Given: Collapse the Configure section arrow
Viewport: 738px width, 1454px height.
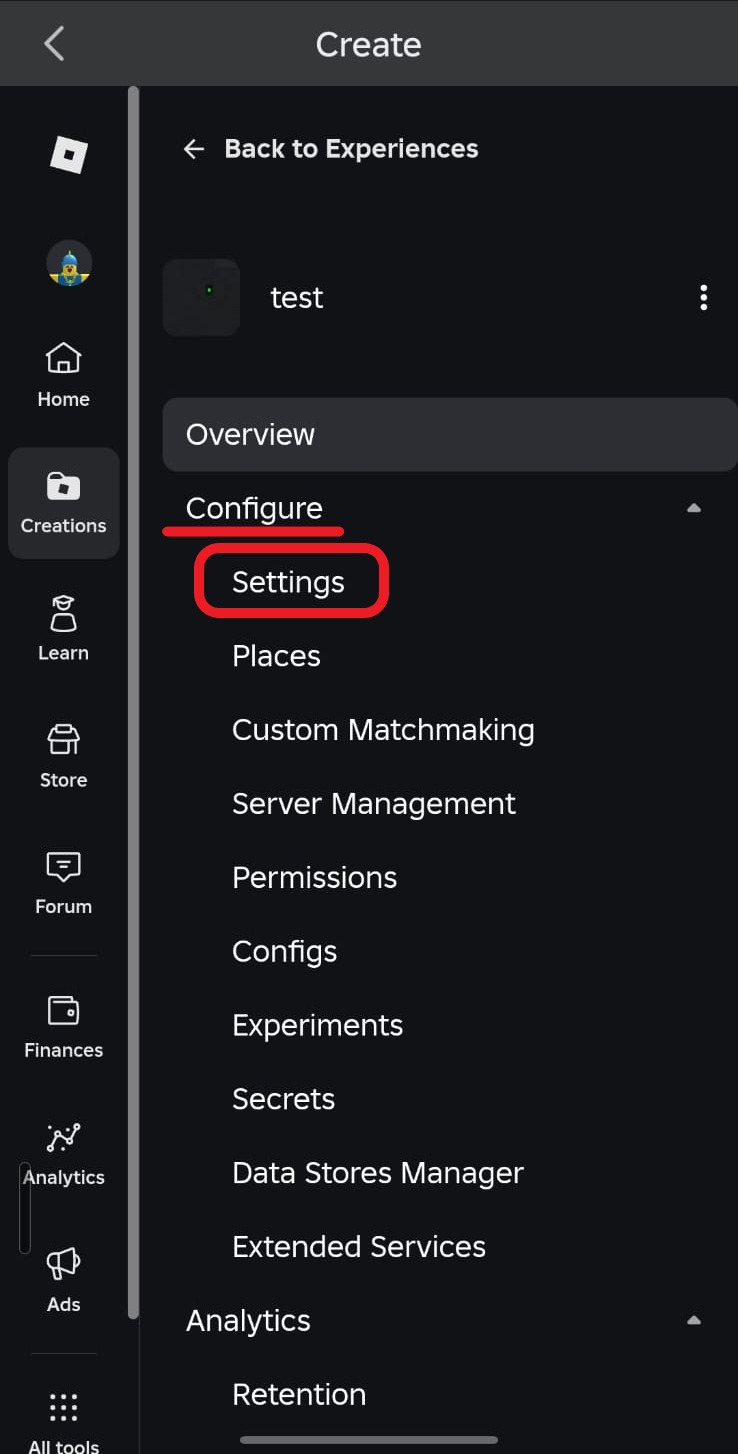Looking at the screenshot, I should pyautogui.click(x=694, y=508).
